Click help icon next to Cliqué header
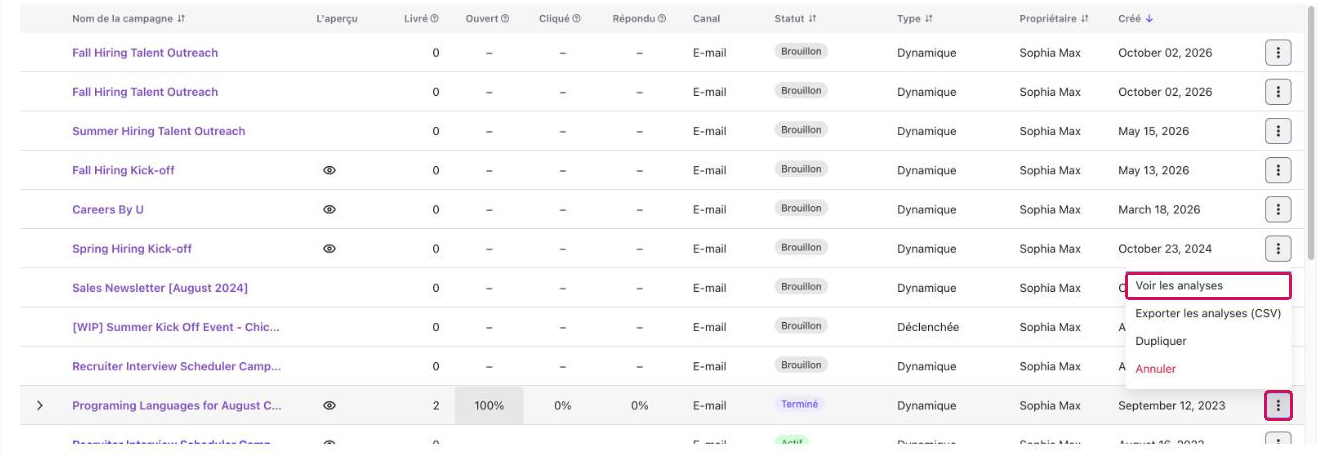The width and height of the screenshot is (1318, 460). 576,19
